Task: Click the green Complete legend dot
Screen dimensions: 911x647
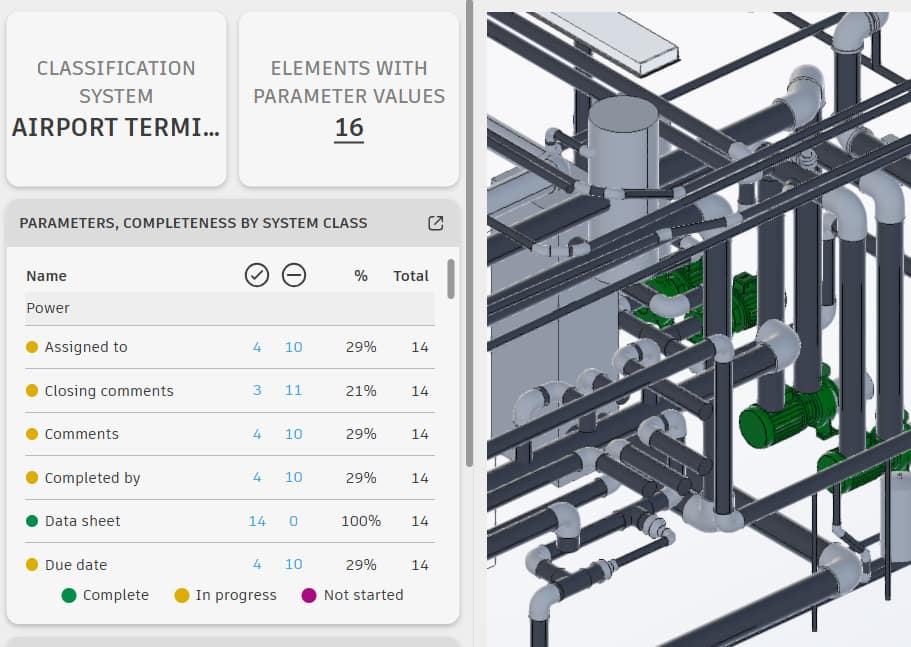Action: [x=69, y=595]
